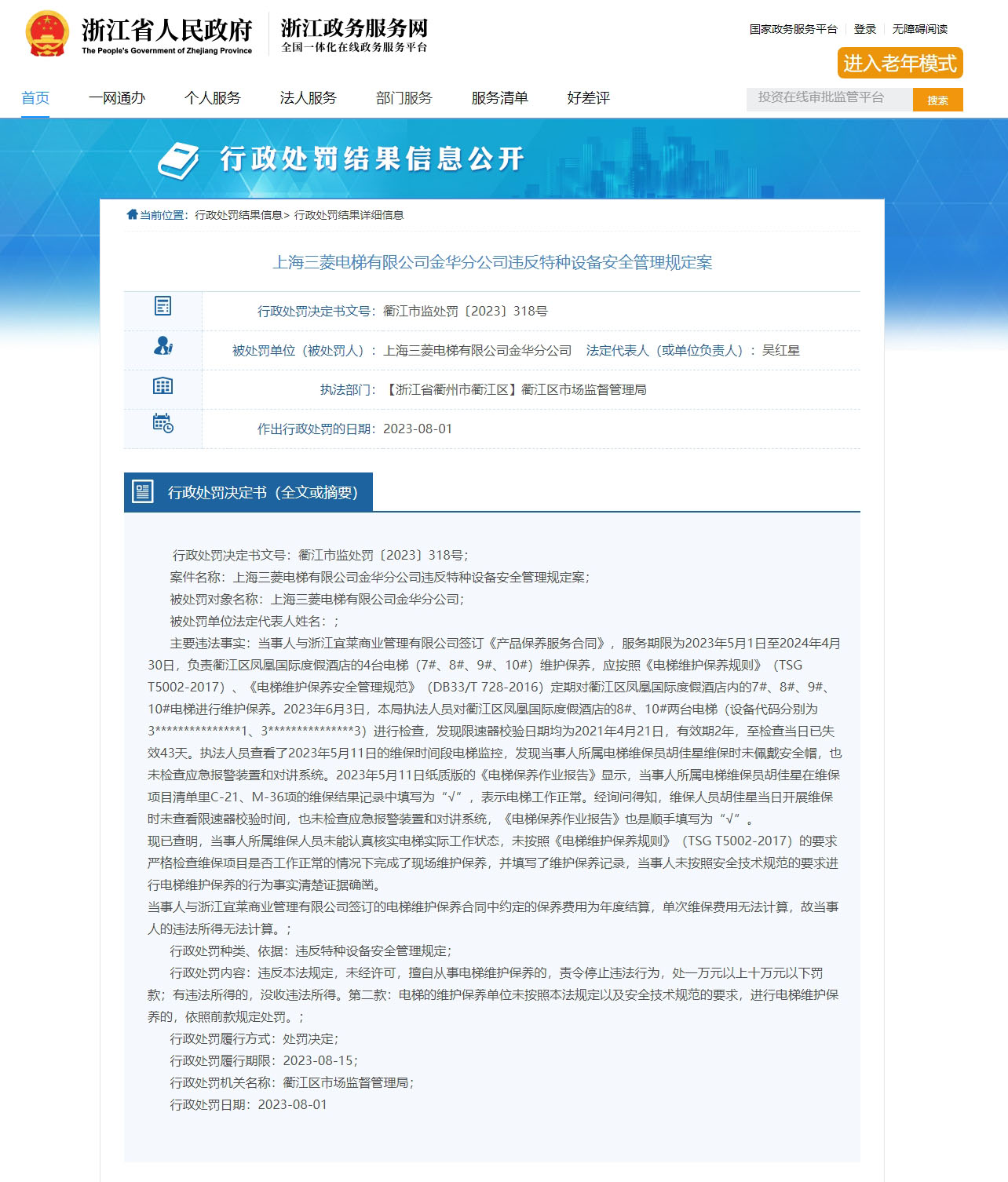Click the 行政处罚决定书 section header
Screen dimensions: 1008x1182
click(248, 492)
